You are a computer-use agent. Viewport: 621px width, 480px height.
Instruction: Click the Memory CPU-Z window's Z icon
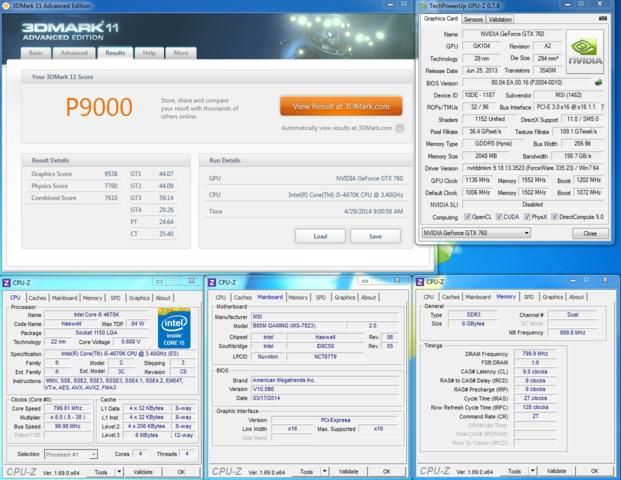[x=420, y=282]
